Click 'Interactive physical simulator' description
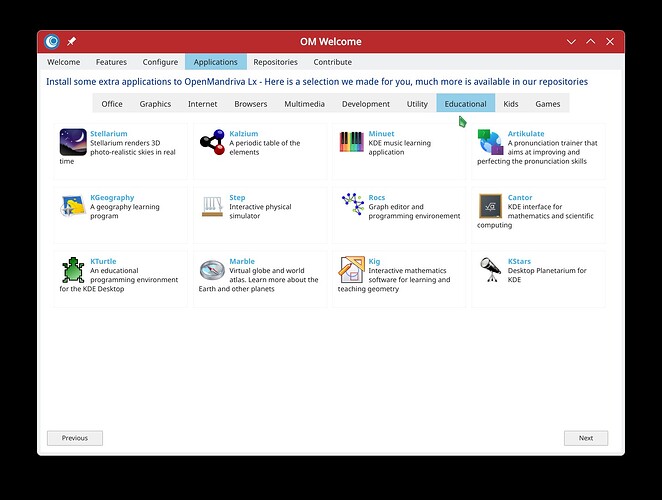The height and width of the screenshot is (500, 662). (260, 211)
